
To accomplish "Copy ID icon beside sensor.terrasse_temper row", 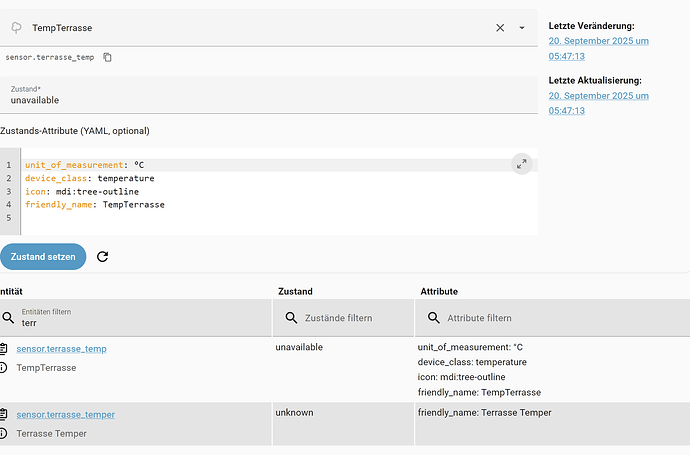I will pyautogui.click(x=3, y=414).
